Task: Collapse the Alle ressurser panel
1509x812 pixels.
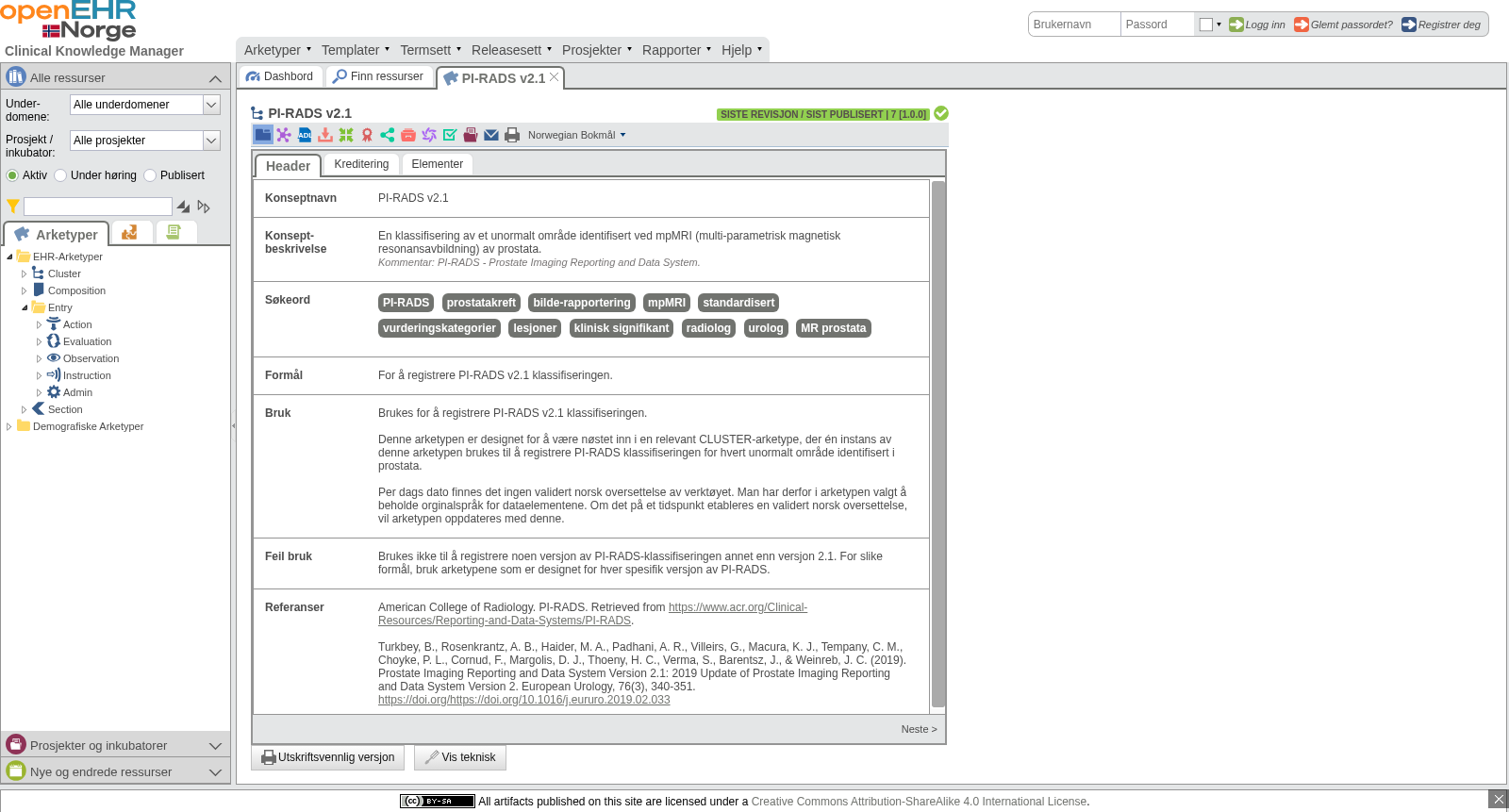Action: click(215, 78)
